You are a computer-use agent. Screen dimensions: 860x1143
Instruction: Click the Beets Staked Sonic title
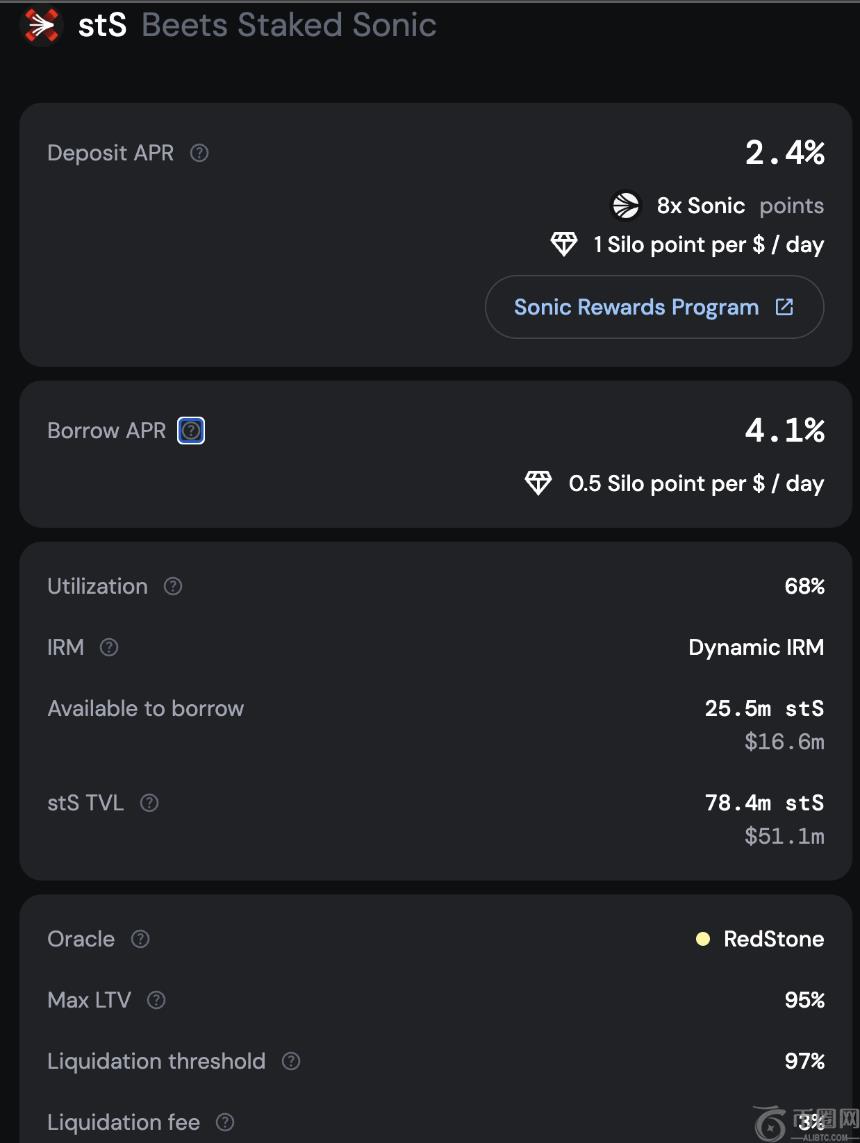tap(289, 25)
